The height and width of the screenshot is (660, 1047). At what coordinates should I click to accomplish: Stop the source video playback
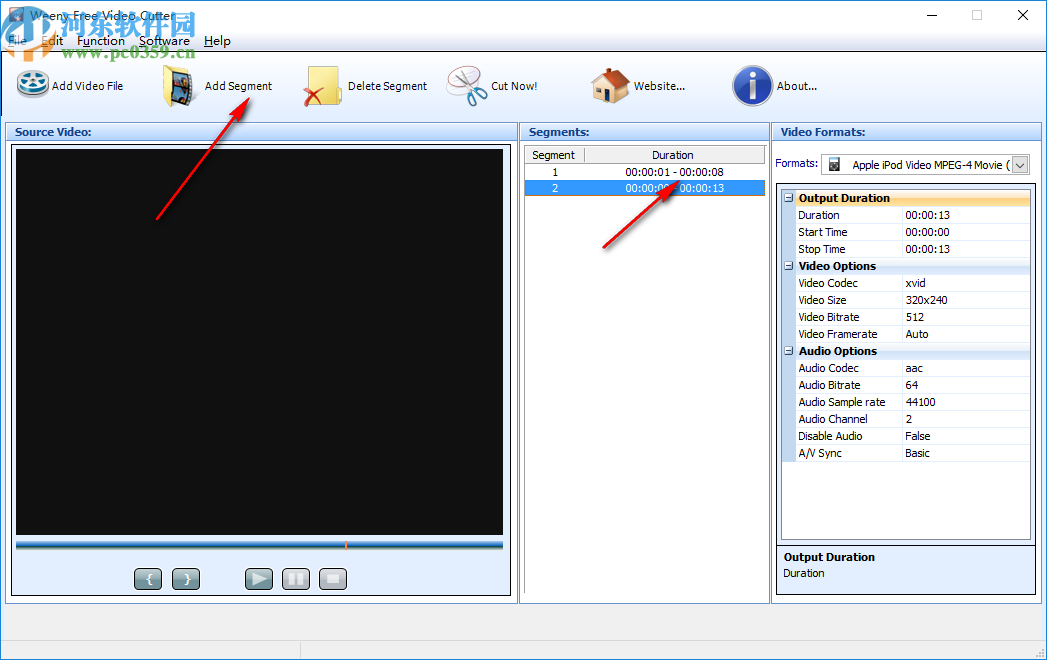333,579
